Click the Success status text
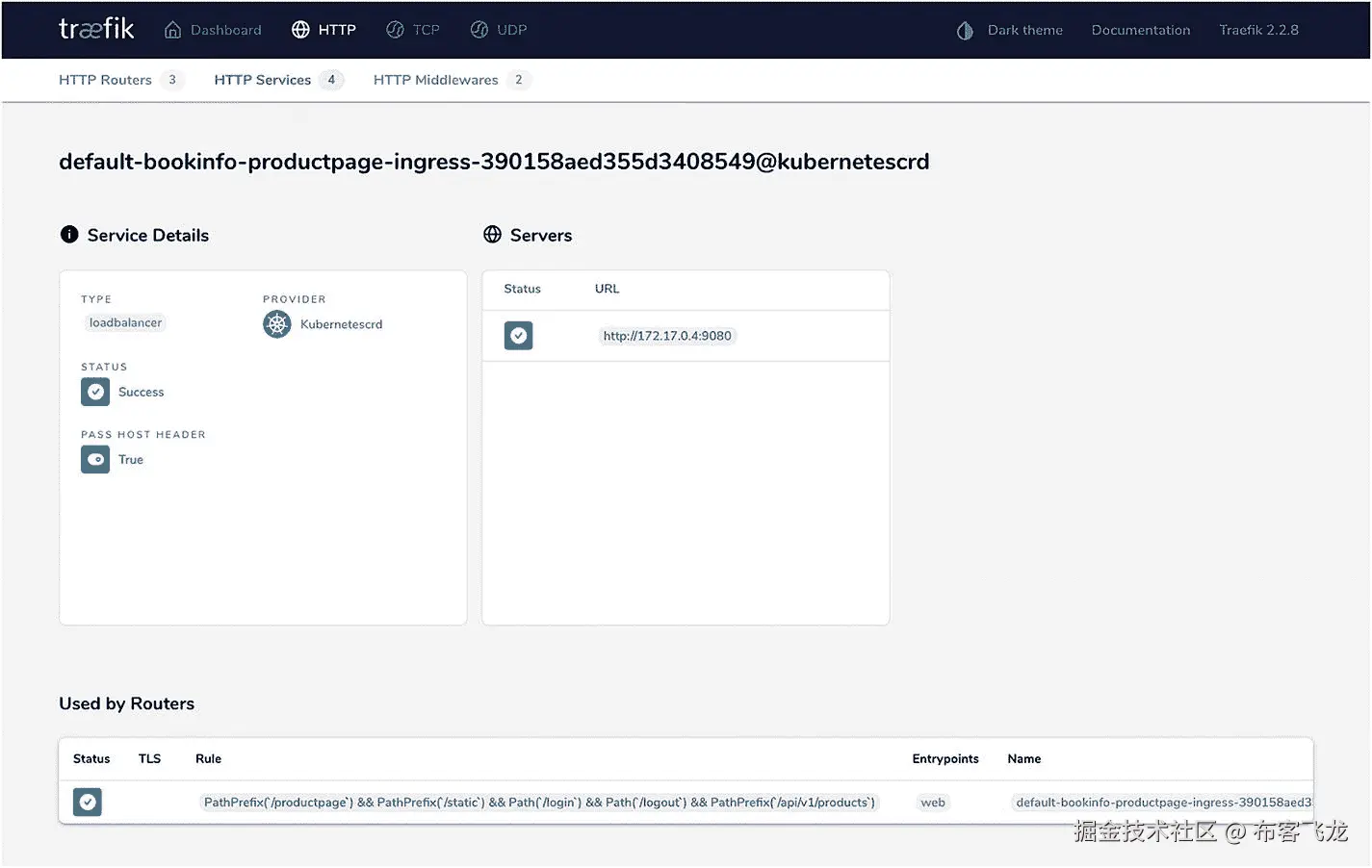1372x868 pixels. [141, 392]
